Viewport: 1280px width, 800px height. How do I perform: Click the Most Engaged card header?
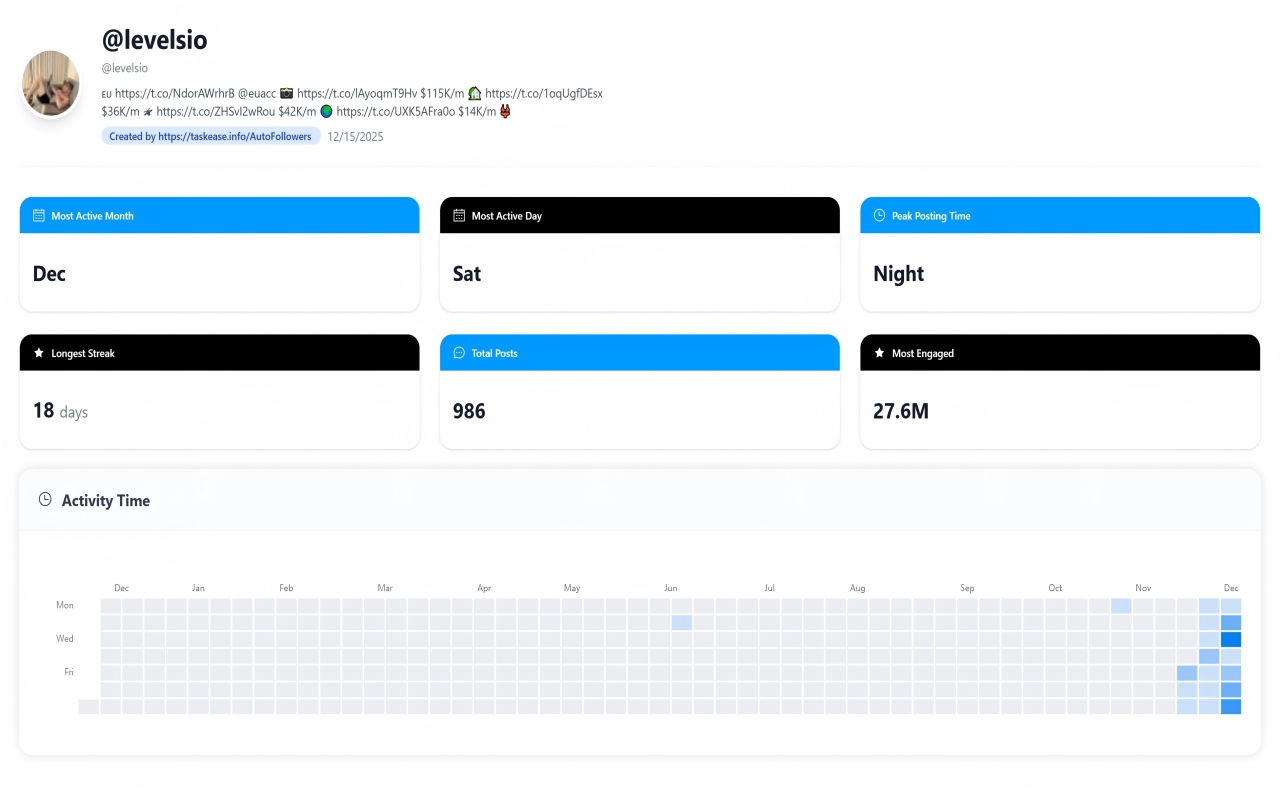click(x=1059, y=353)
